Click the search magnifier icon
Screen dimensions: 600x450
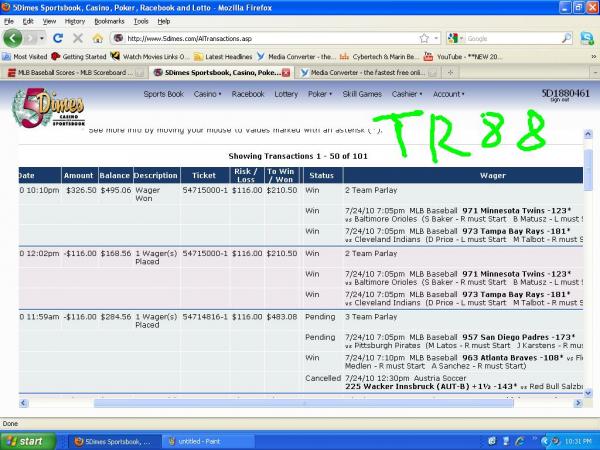coord(569,38)
